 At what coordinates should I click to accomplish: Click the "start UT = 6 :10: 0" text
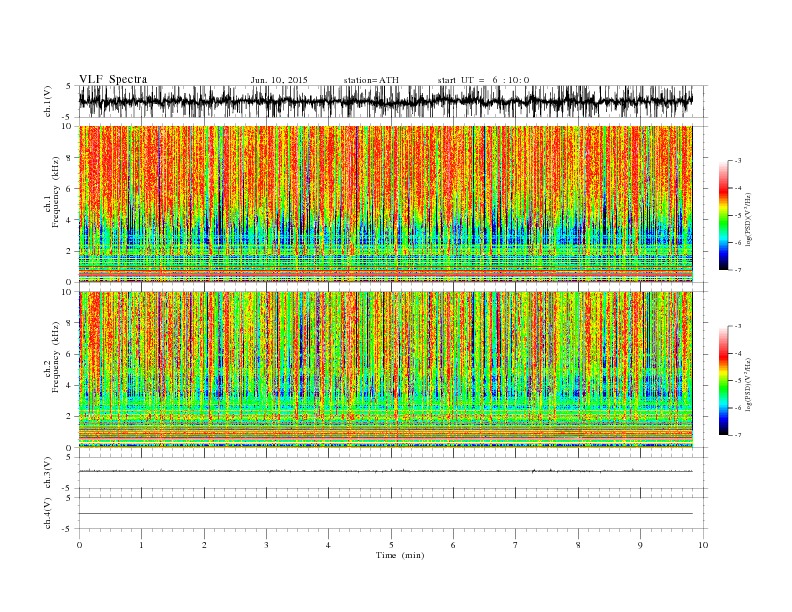pos(483,80)
